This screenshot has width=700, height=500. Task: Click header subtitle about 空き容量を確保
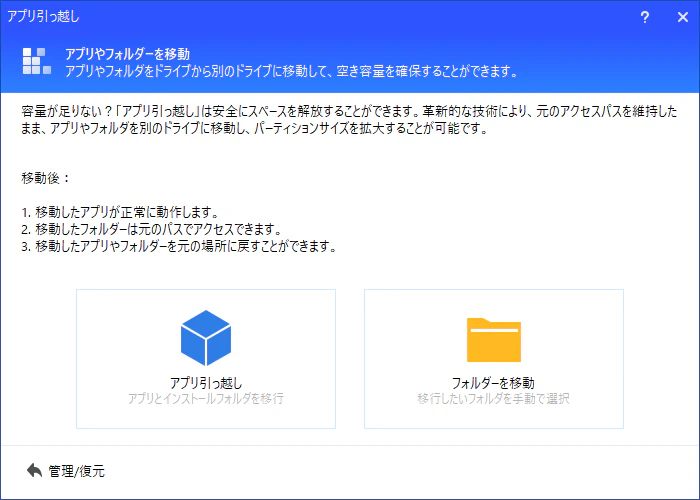pyautogui.click(x=292, y=71)
